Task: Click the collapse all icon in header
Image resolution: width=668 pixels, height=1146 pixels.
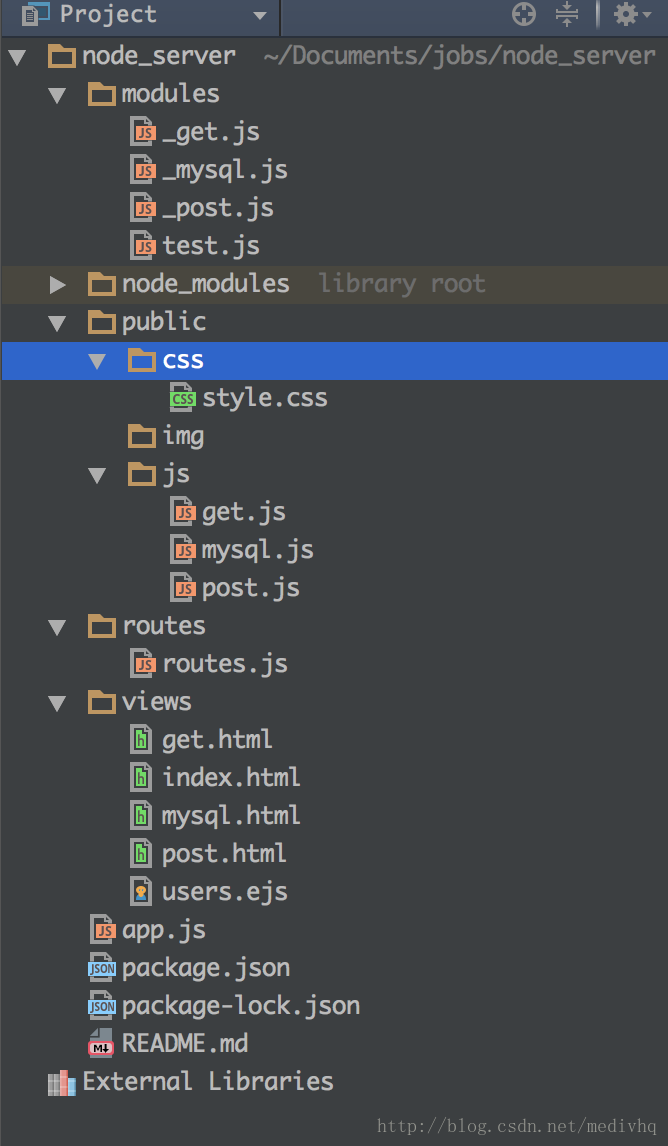Action: pyautogui.click(x=567, y=14)
